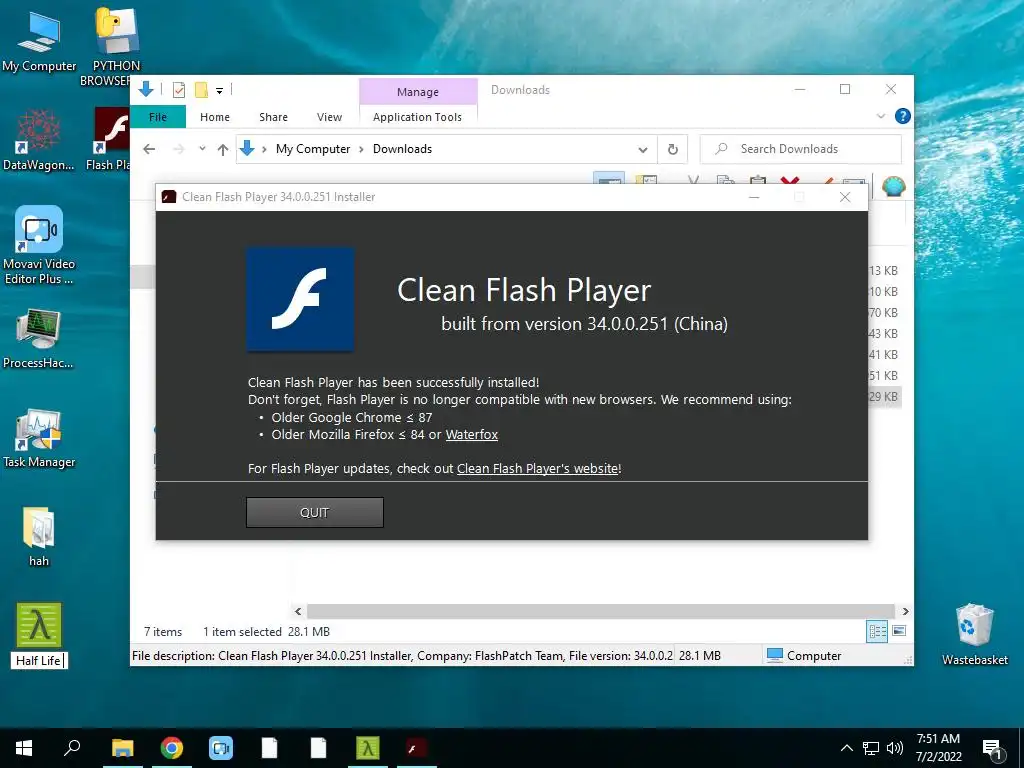Switch to details view layout
The image size is (1024, 768).
coord(876,631)
